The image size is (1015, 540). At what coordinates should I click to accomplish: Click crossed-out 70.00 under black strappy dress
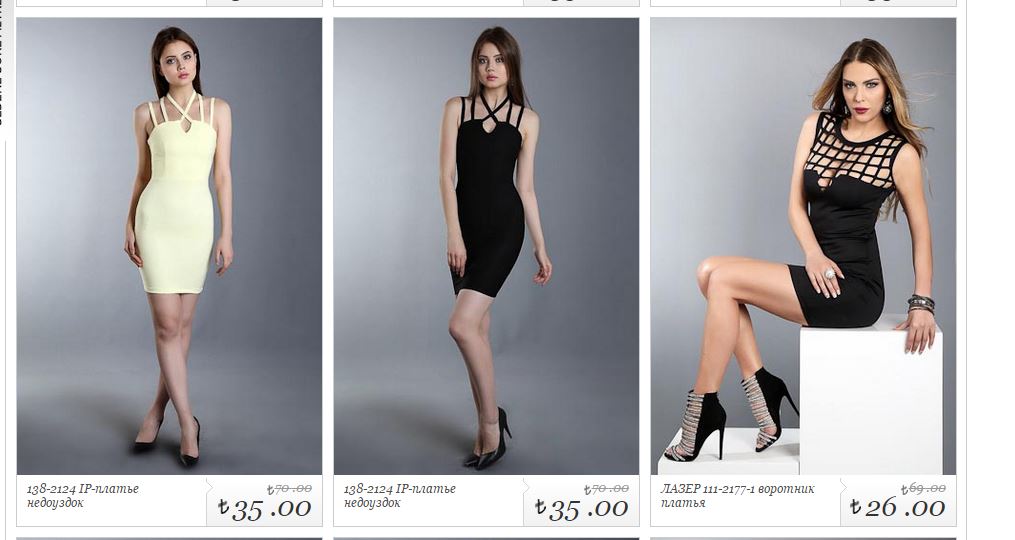pyautogui.click(x=607, y=489)
